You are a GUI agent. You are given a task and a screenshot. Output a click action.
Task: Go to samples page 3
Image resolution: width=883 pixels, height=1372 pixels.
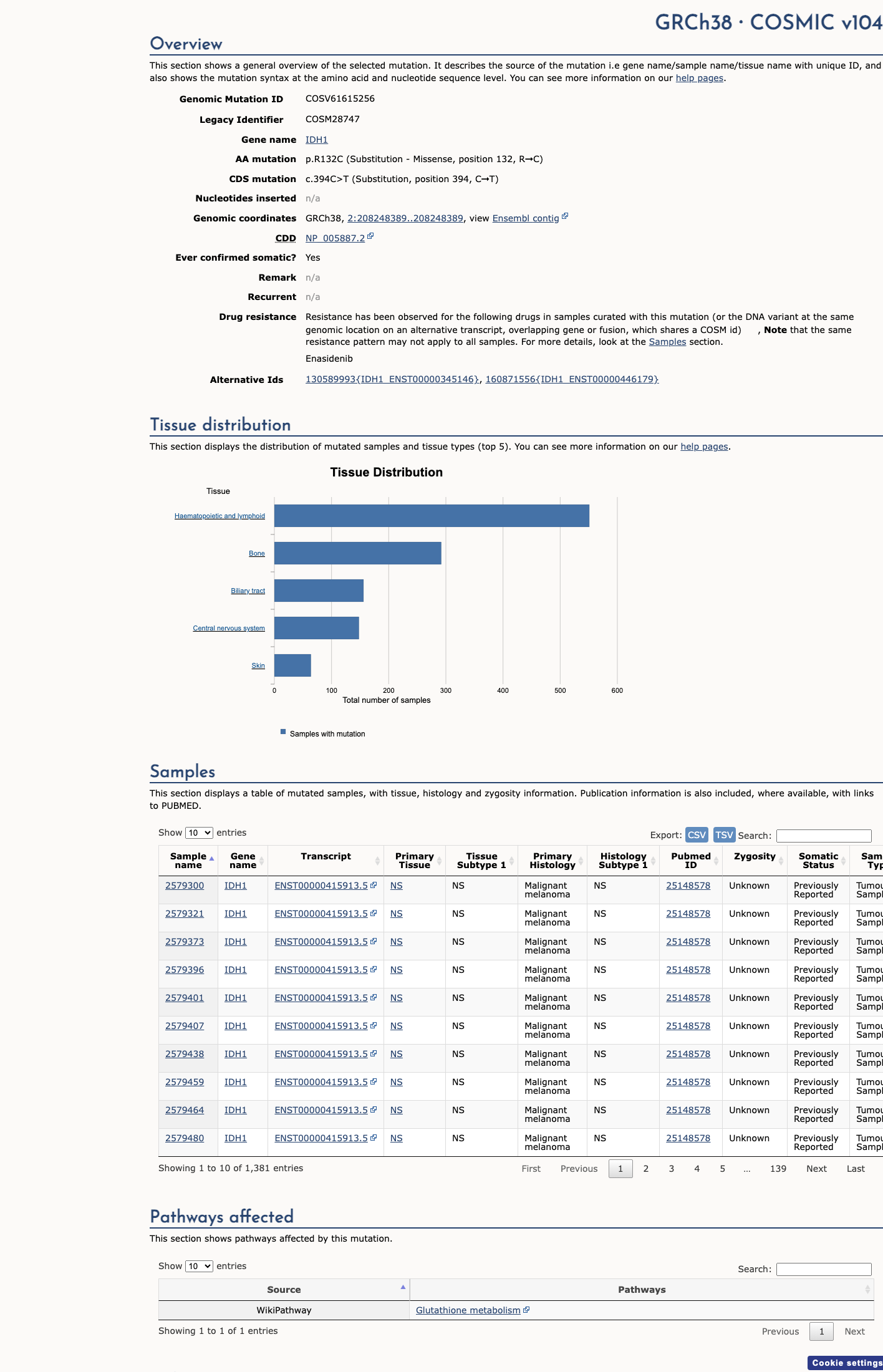click(672, 1169)
